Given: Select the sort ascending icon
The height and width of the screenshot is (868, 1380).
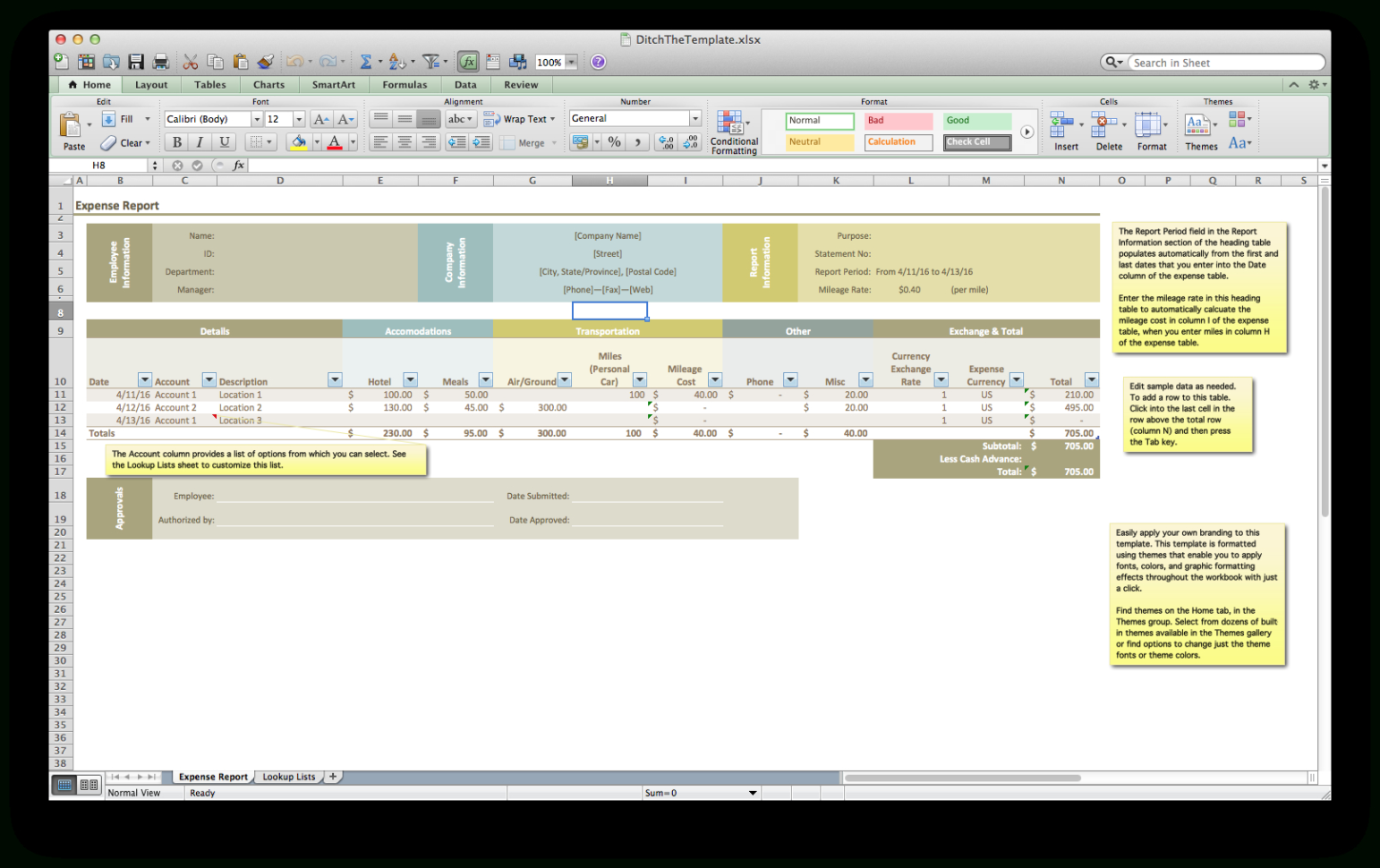Looking at the screenshot, I should pos(394,61).
